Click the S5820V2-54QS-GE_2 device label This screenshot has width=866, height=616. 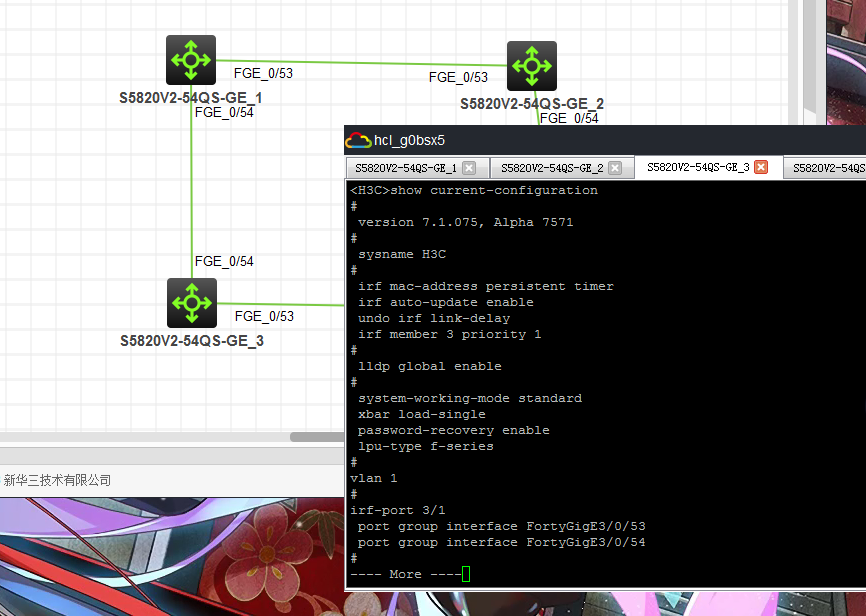coord(532,104)
